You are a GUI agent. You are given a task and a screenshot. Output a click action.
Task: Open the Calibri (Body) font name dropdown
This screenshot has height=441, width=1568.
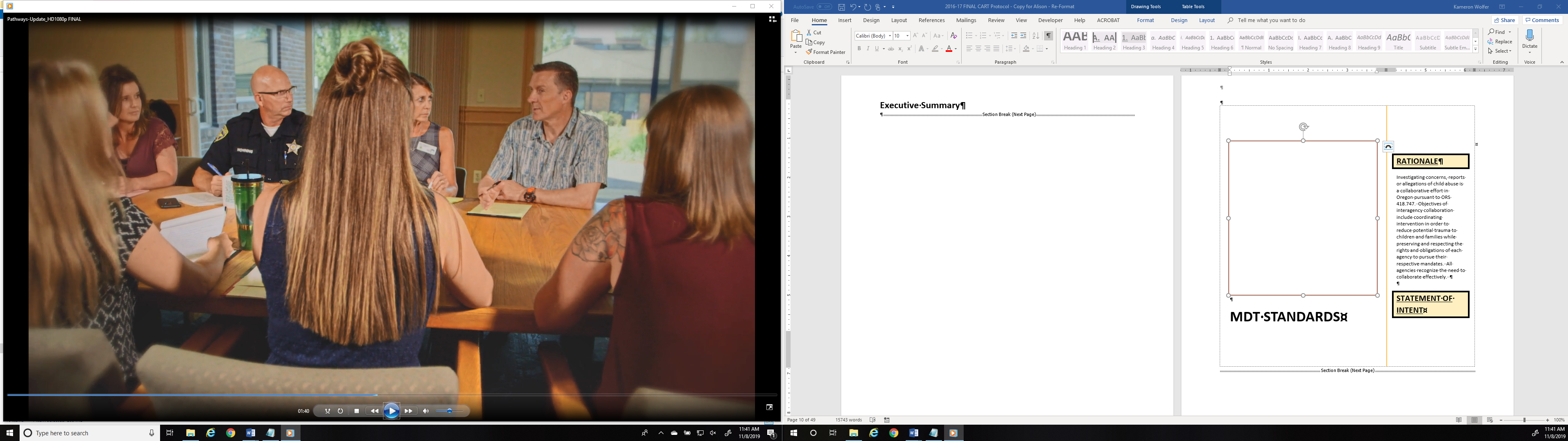[889, 36]
